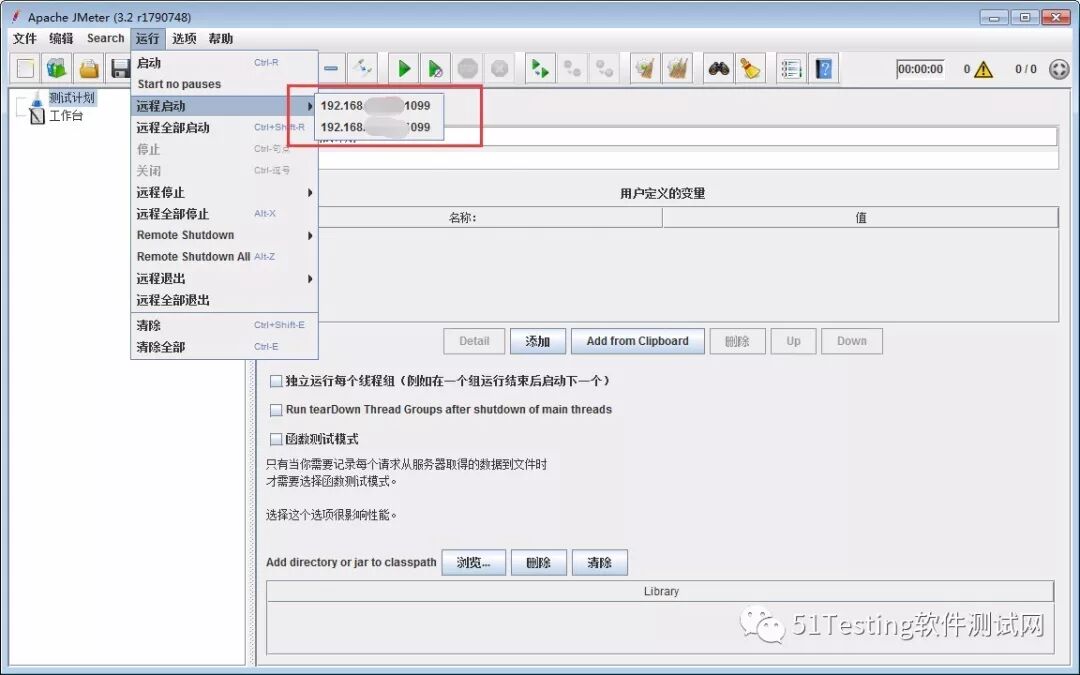This screenshot has width=1080, height=675.
Task: Expand the 远程启动 submenu arrow
Action: tap(310, 106)
